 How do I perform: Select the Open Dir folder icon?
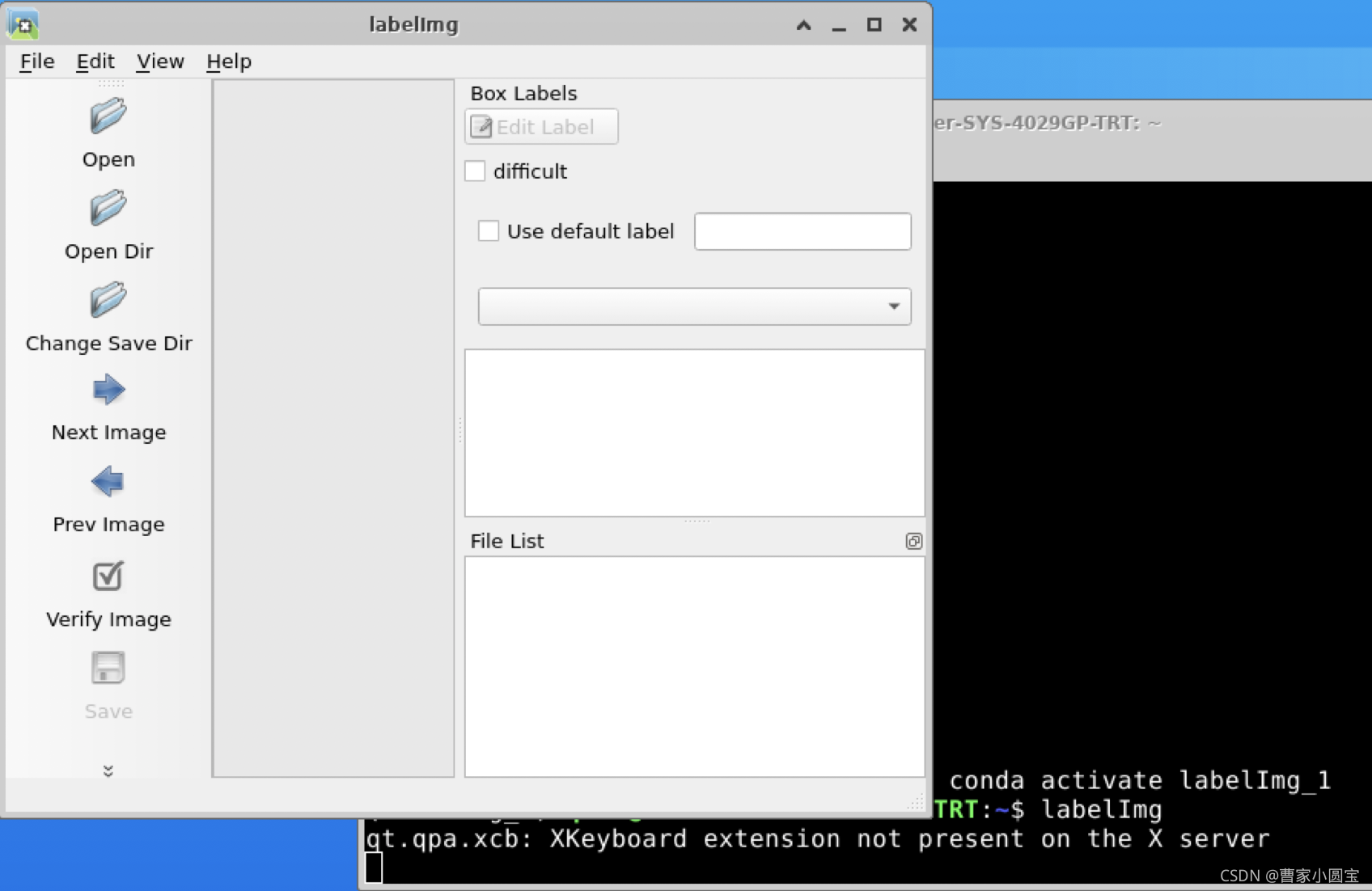108,209
